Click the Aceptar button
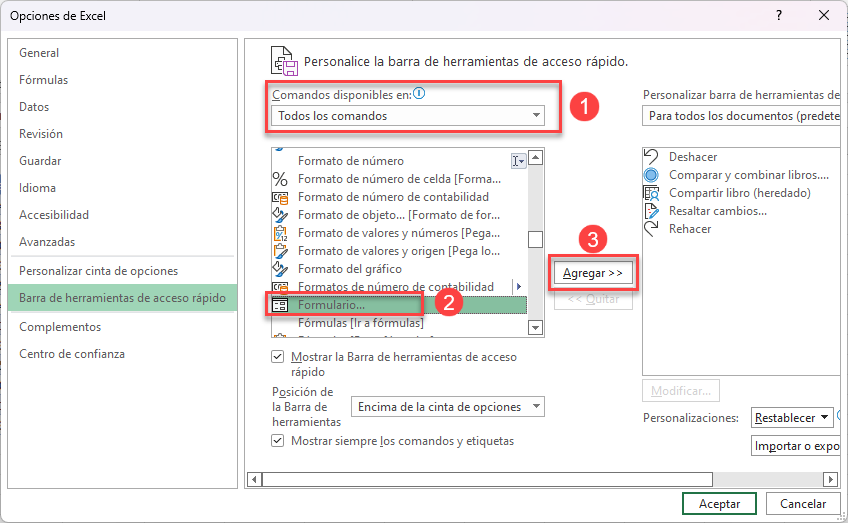The image size is (848, 523). (x=719, y=504)
